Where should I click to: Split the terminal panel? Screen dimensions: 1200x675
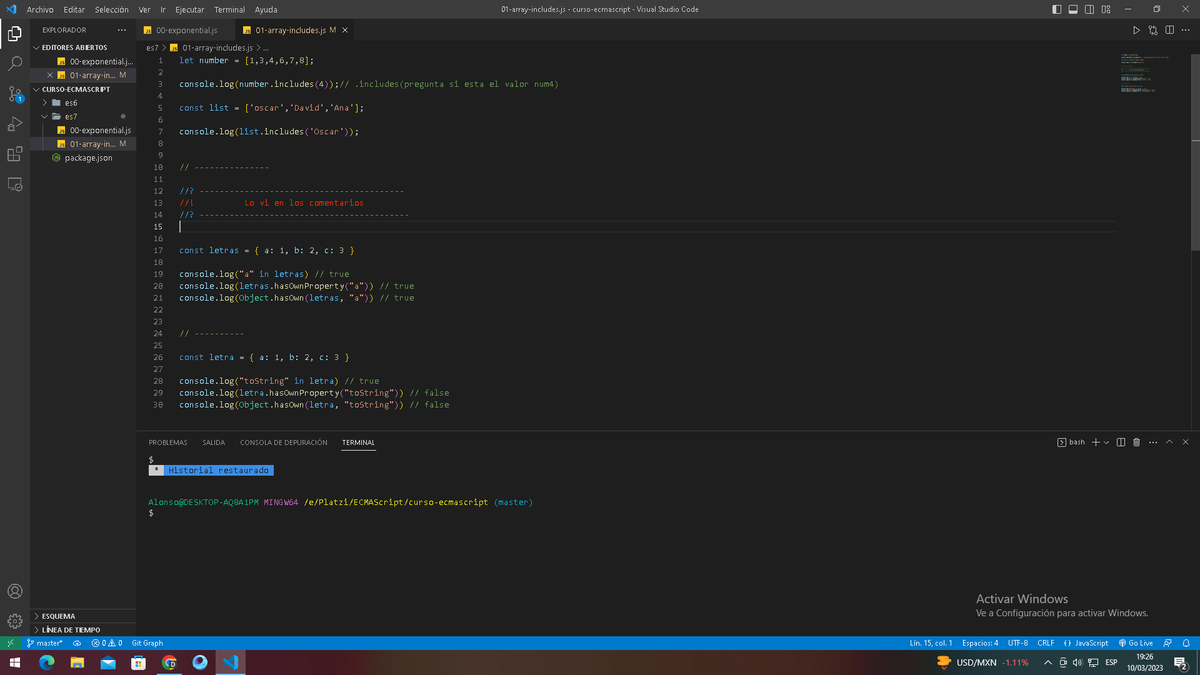(x=1121, y=442)
